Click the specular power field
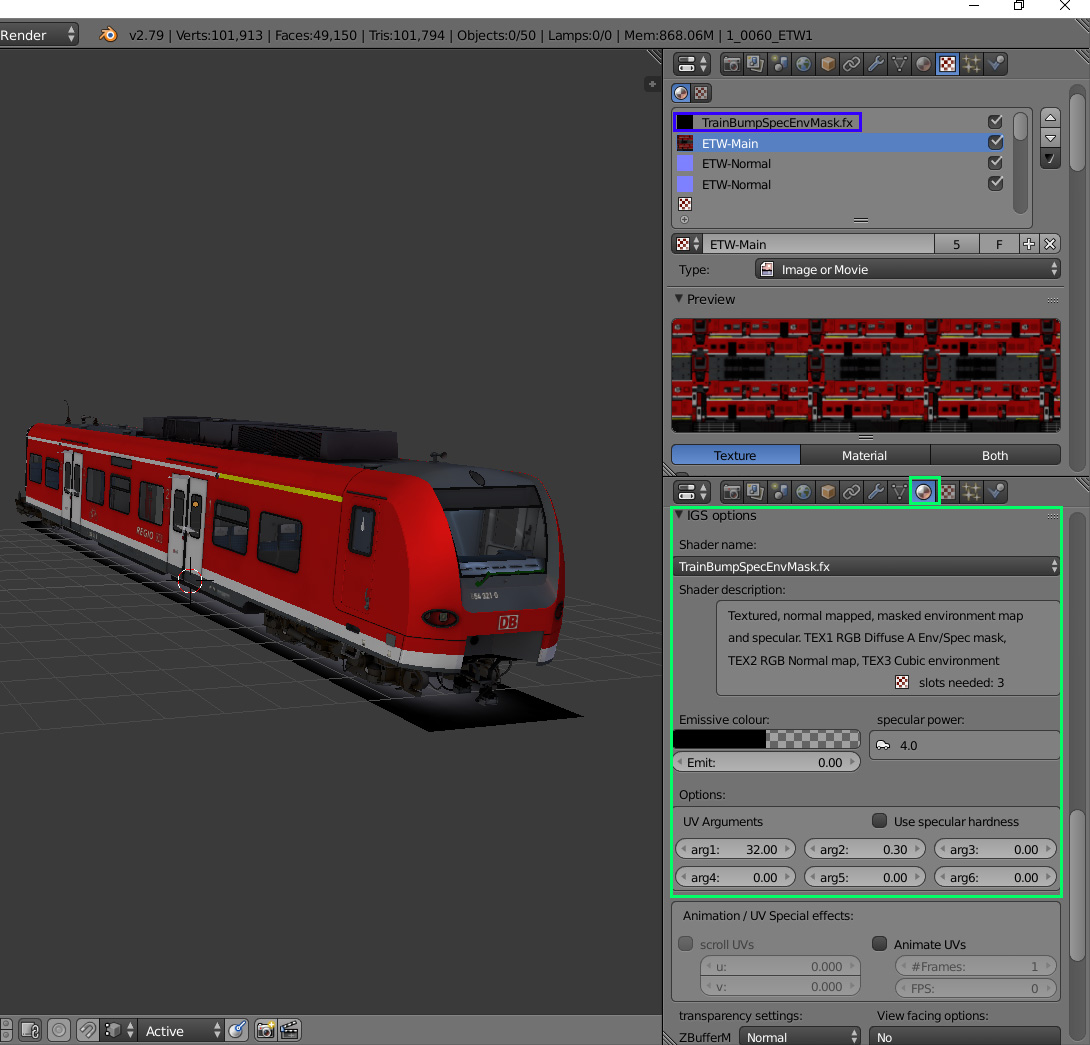This screenshot has width=1090, height=1045. (964, 745)
